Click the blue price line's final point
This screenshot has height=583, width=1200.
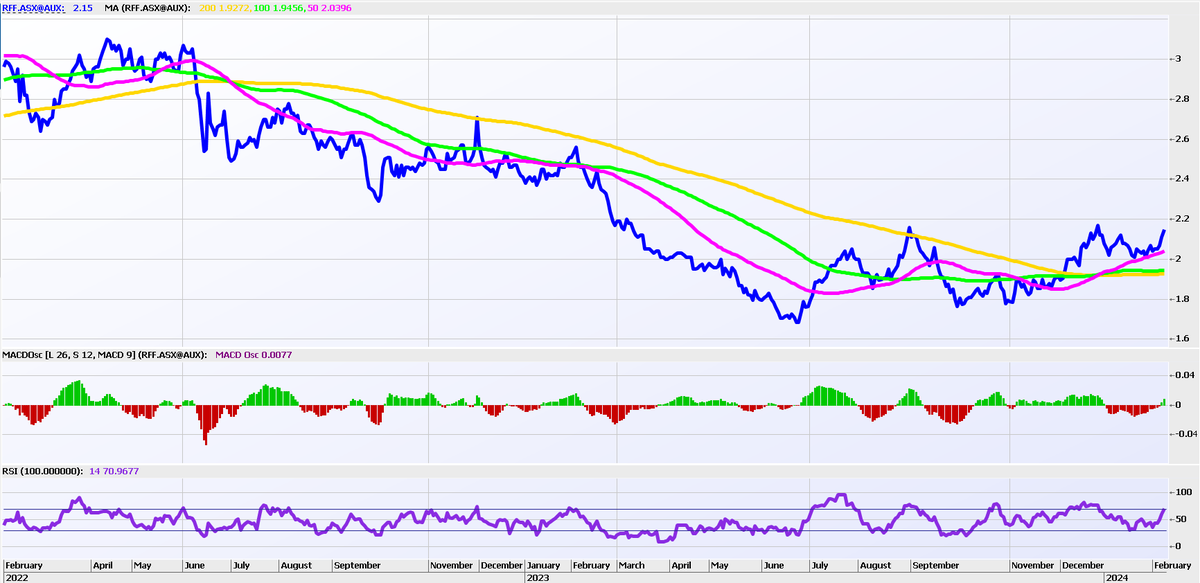pyautogui.click(x=1164, y=231)
